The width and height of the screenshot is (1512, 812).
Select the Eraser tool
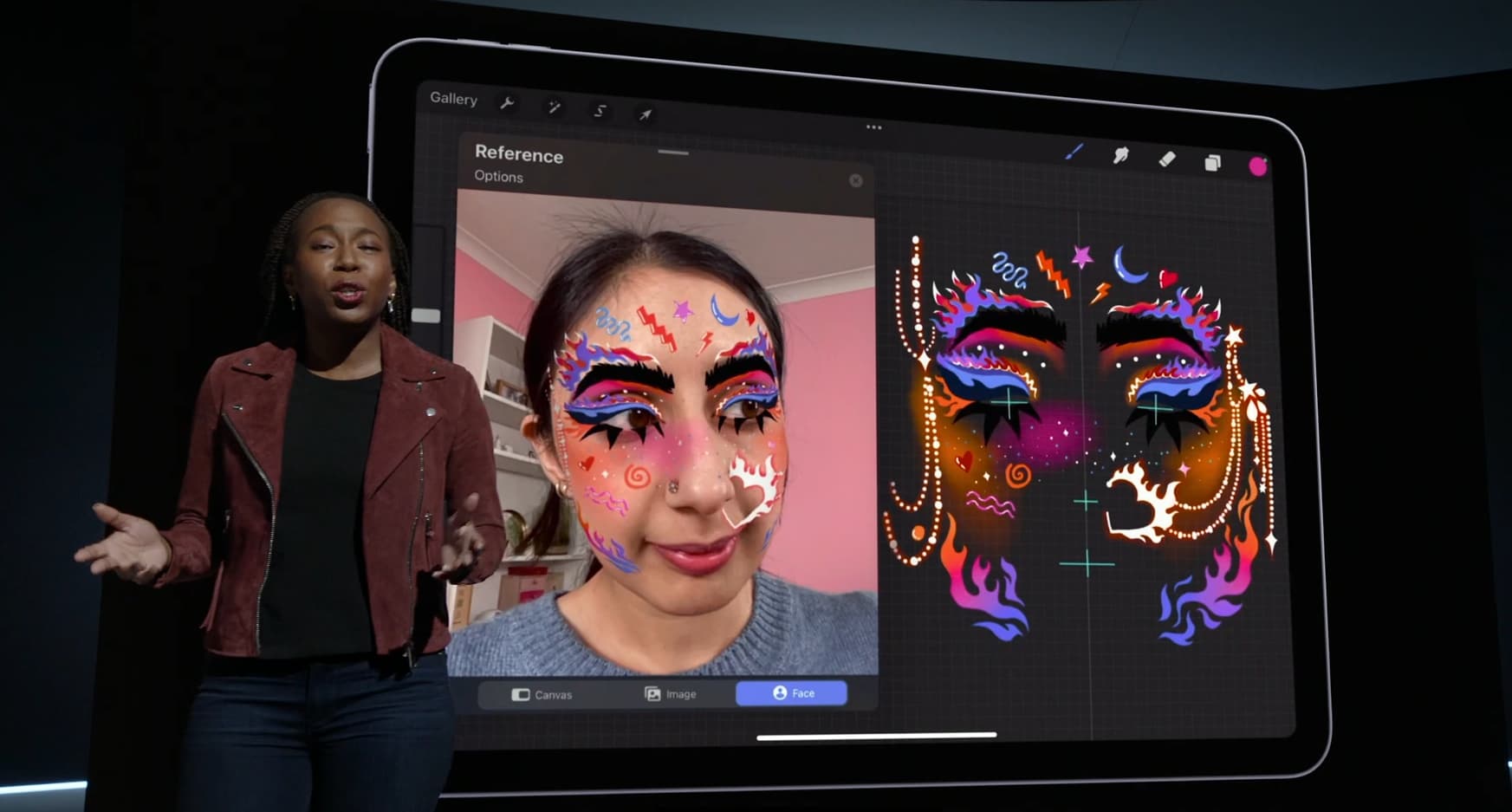pos(1167,159)
